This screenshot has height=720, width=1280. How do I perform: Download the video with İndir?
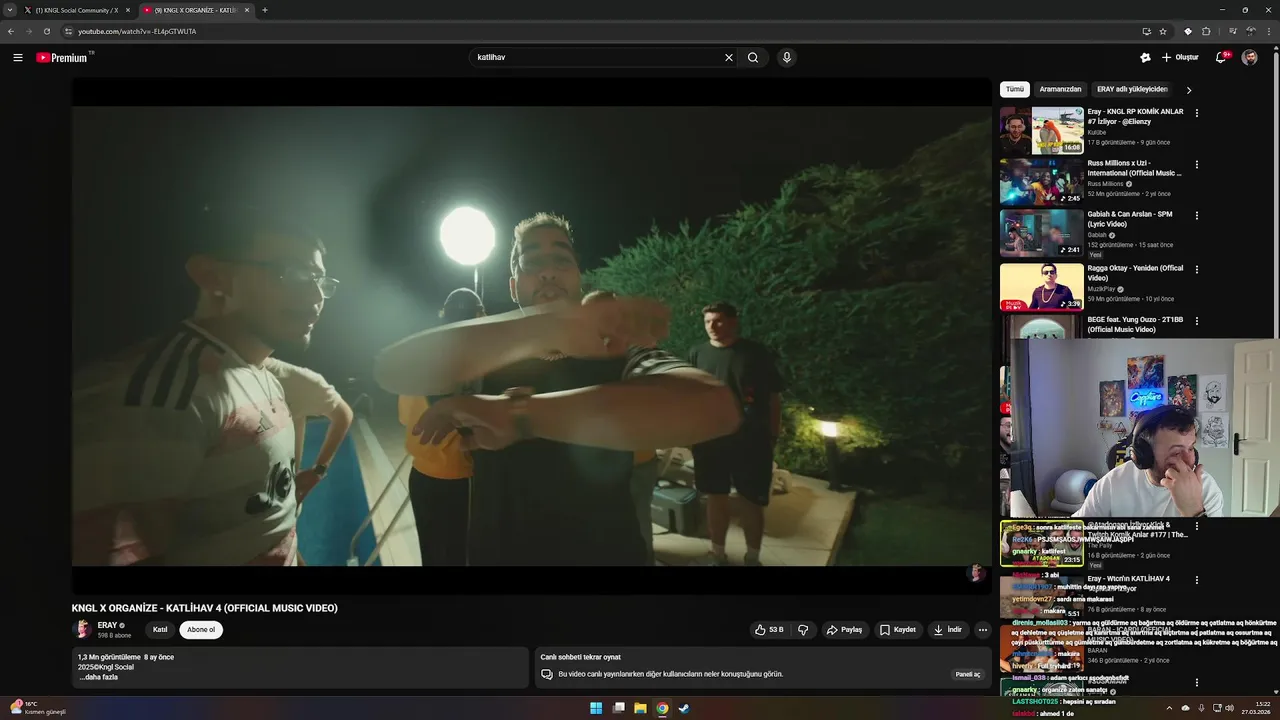click(948, 630)
